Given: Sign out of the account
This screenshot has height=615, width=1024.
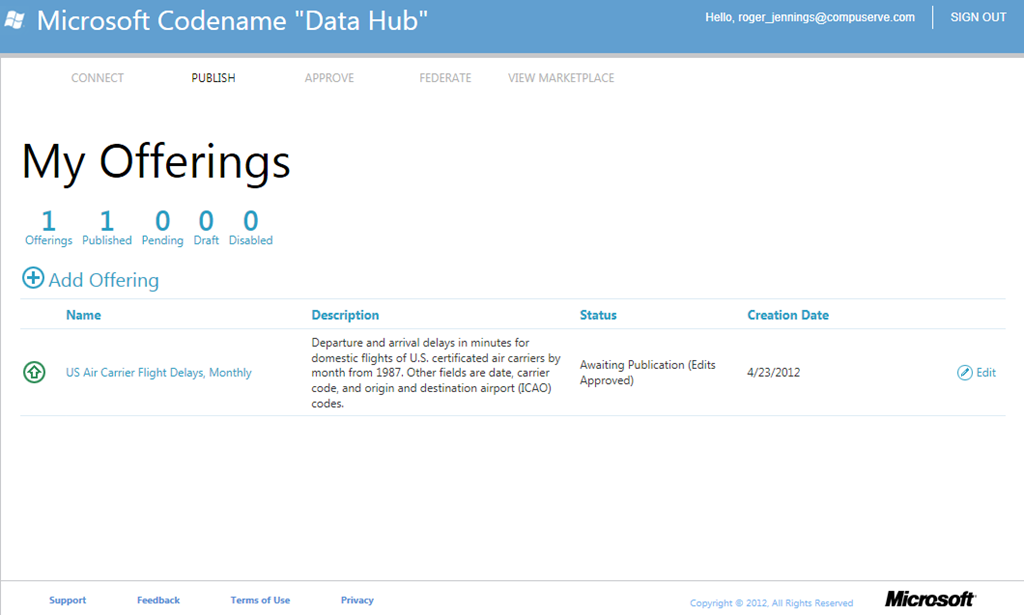Looking at the screenshot, I should [x=978, y=18].
